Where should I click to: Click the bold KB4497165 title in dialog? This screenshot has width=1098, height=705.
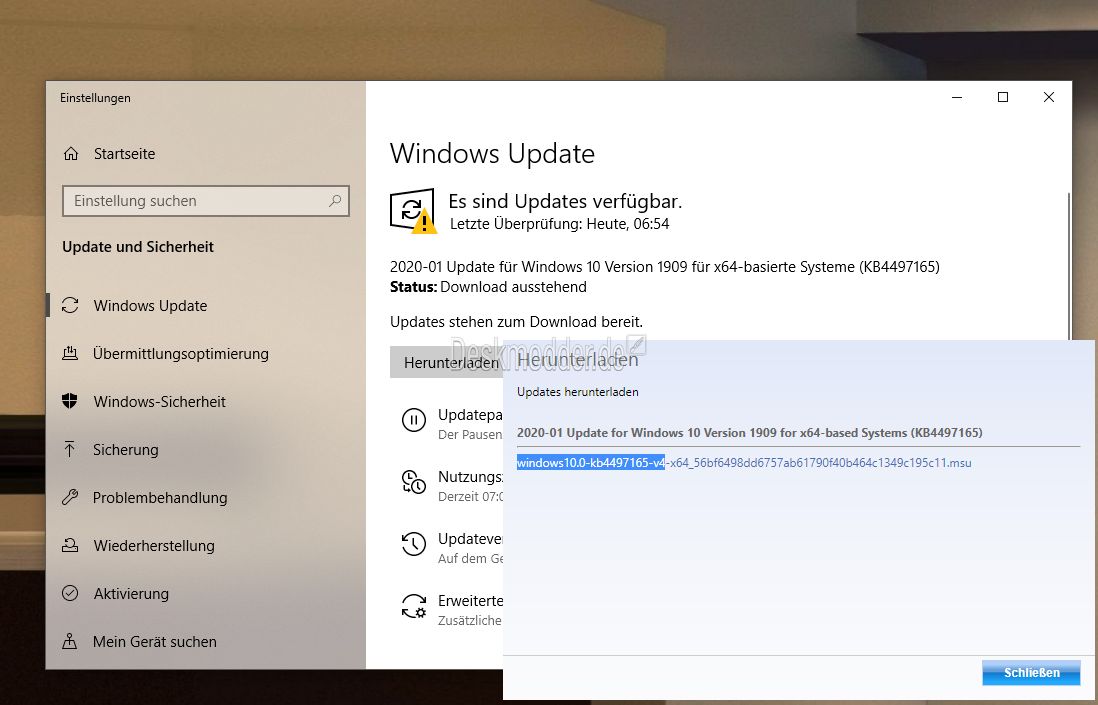(x=749, y=433)
